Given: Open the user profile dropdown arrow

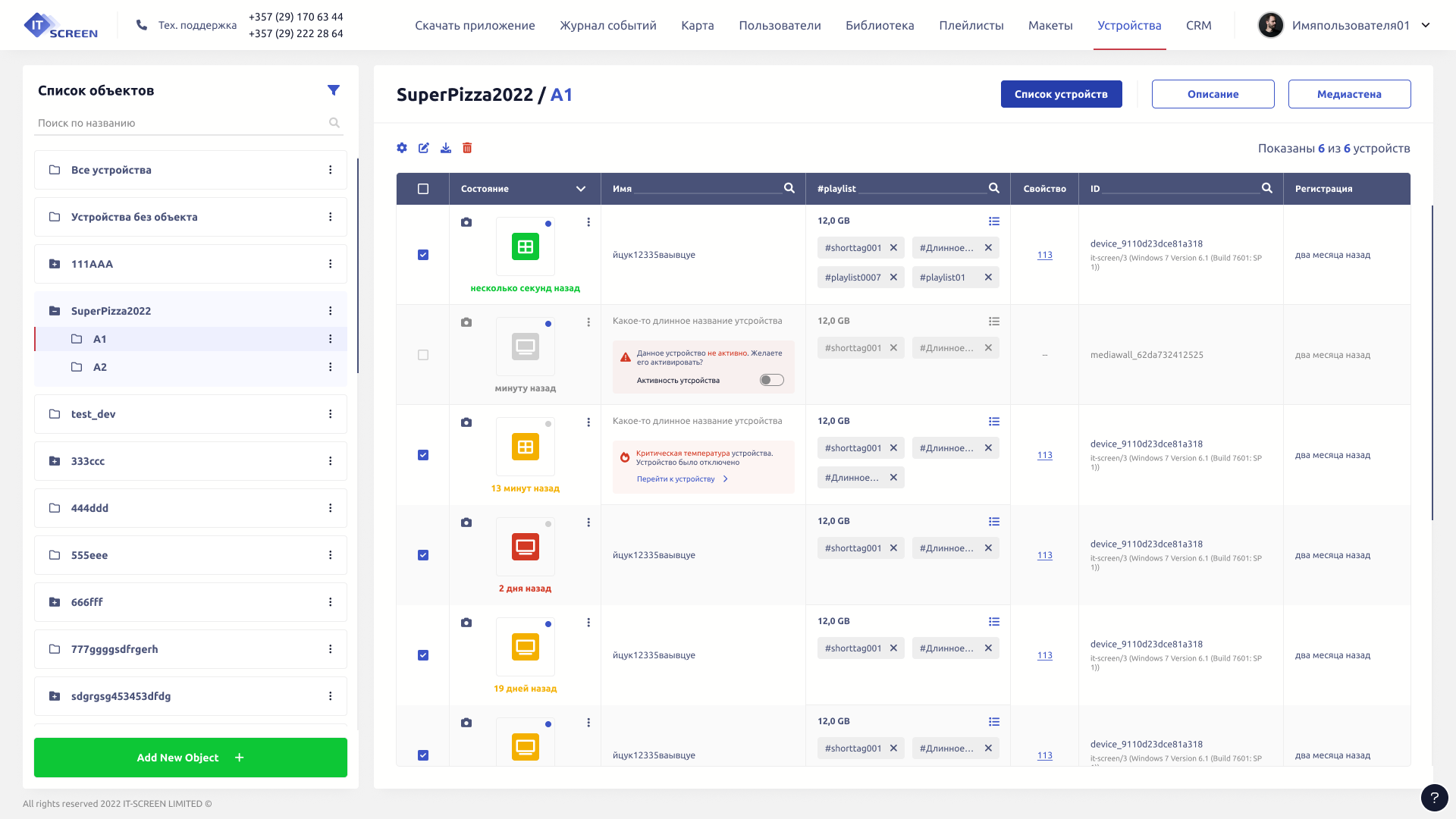Looking at the screenshot, I should click(1426, 25).
